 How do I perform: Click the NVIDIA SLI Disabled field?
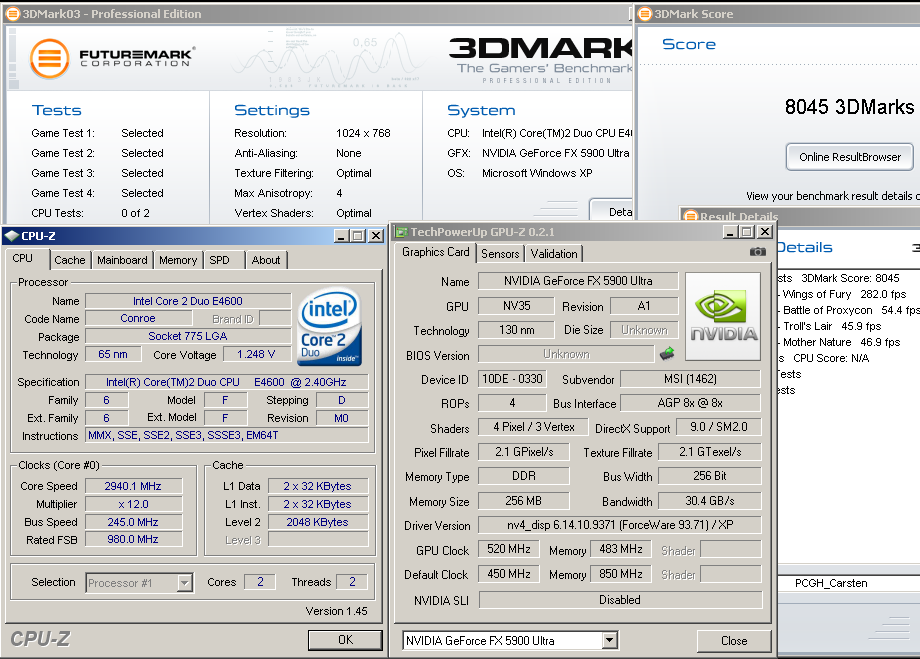(x=620, y=600)
